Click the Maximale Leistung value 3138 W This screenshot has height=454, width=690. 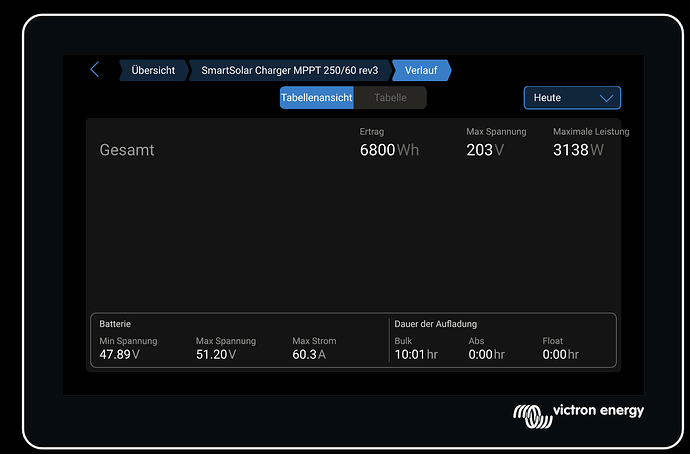(578, 150)
